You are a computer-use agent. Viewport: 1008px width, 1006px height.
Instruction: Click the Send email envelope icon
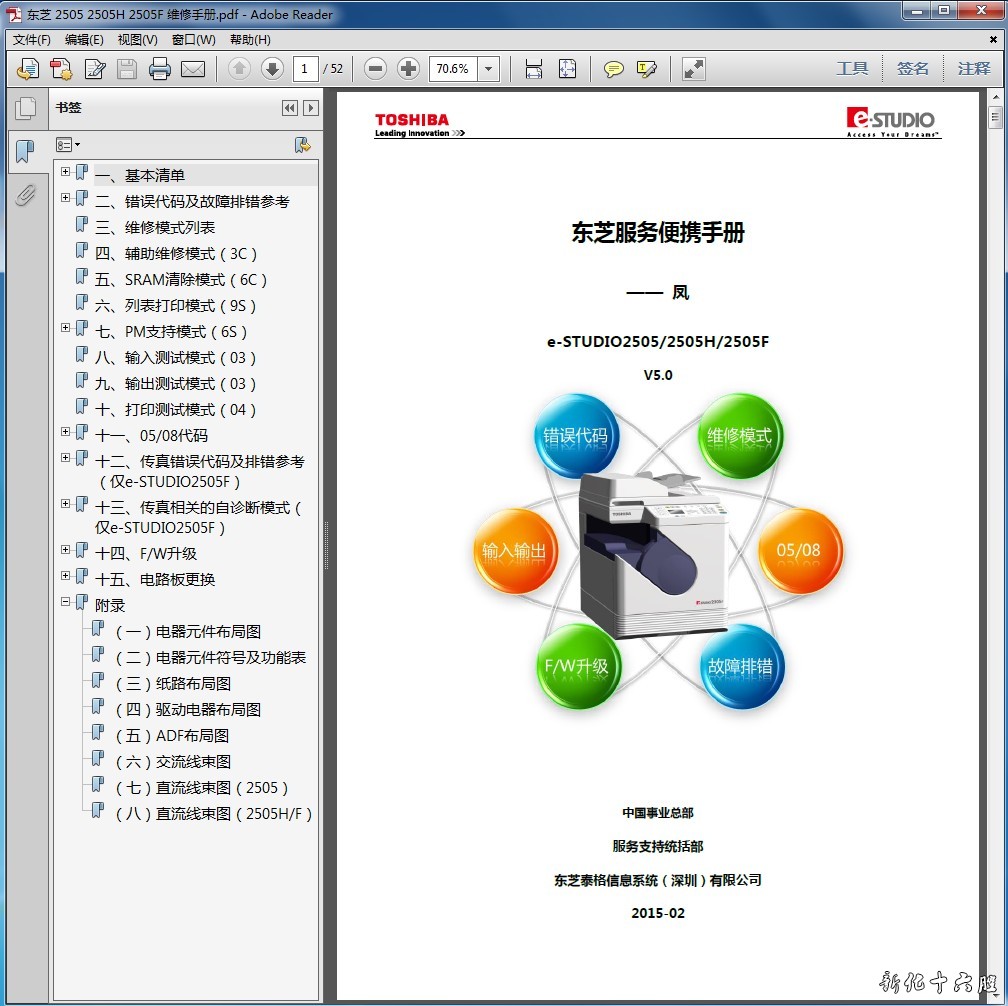click(193, 69)
